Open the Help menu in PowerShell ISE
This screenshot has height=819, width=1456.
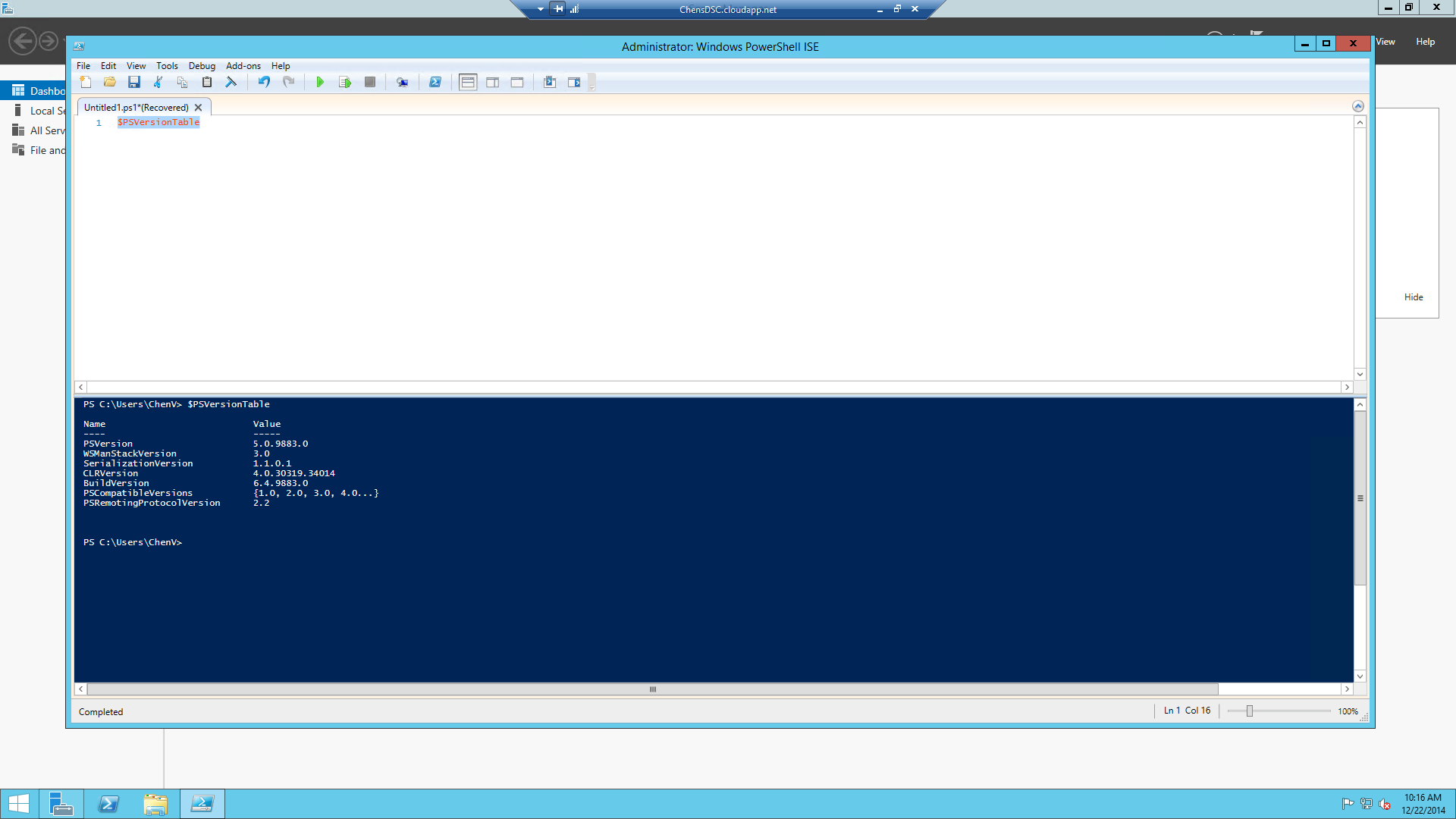point(281,66)
